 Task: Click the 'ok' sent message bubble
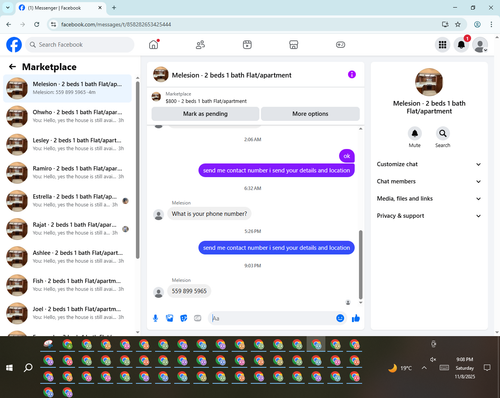point(347,156)
